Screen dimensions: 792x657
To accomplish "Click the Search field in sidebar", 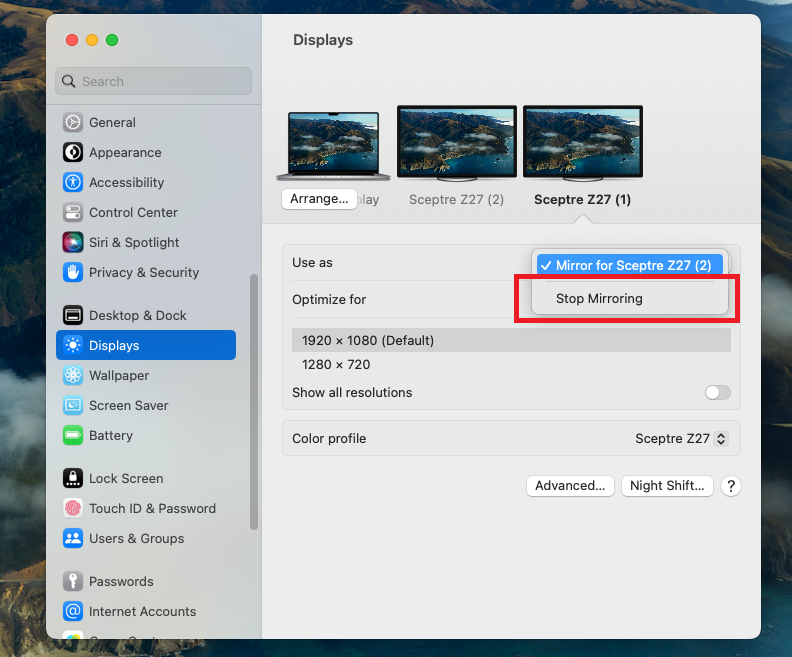I will pyautogui.click(x=154, y=81).
